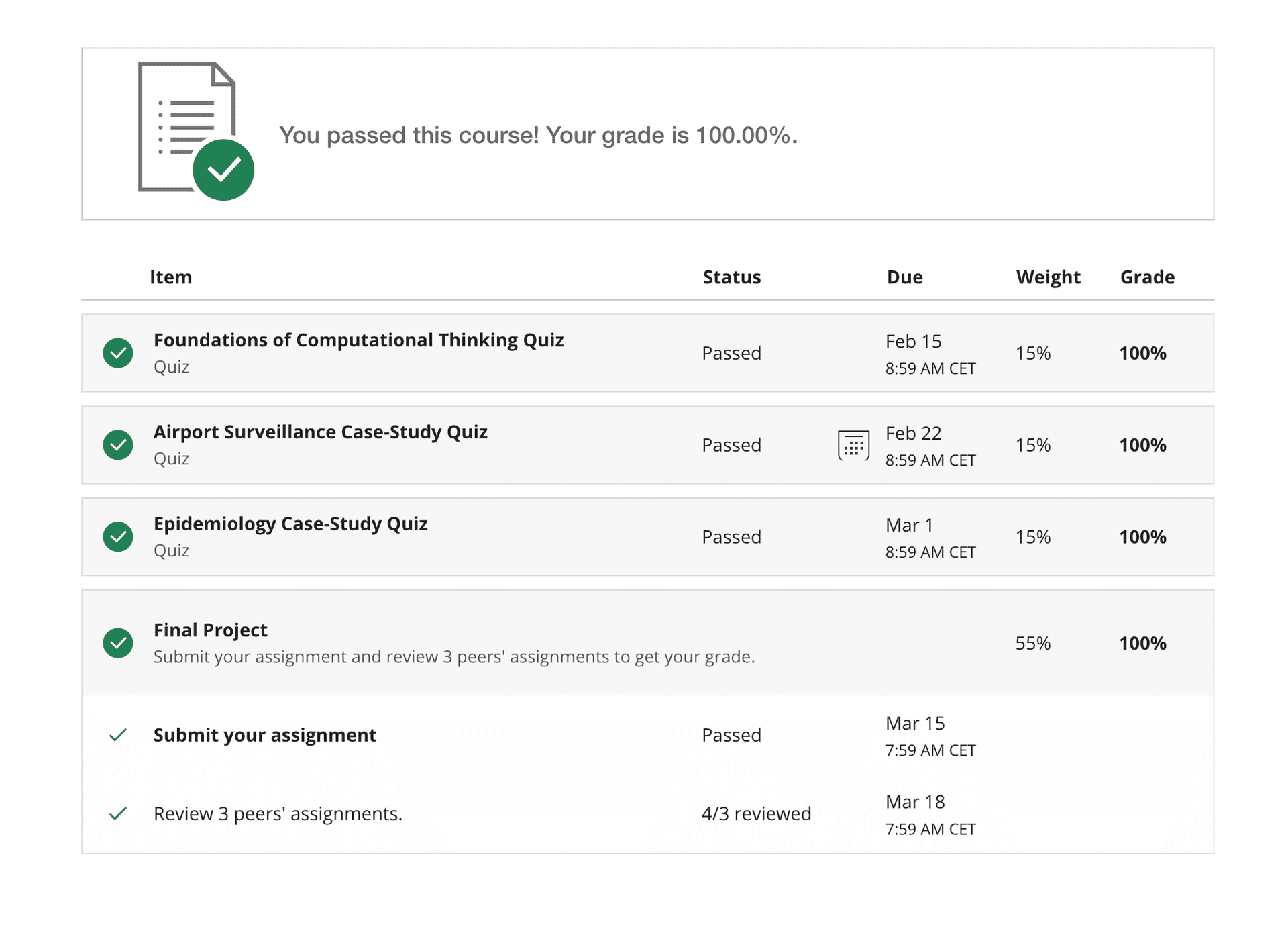Click checkmark next to Review 3 peers' assignments
This screenshot has height=941, width=1288.
pos(118,813)
